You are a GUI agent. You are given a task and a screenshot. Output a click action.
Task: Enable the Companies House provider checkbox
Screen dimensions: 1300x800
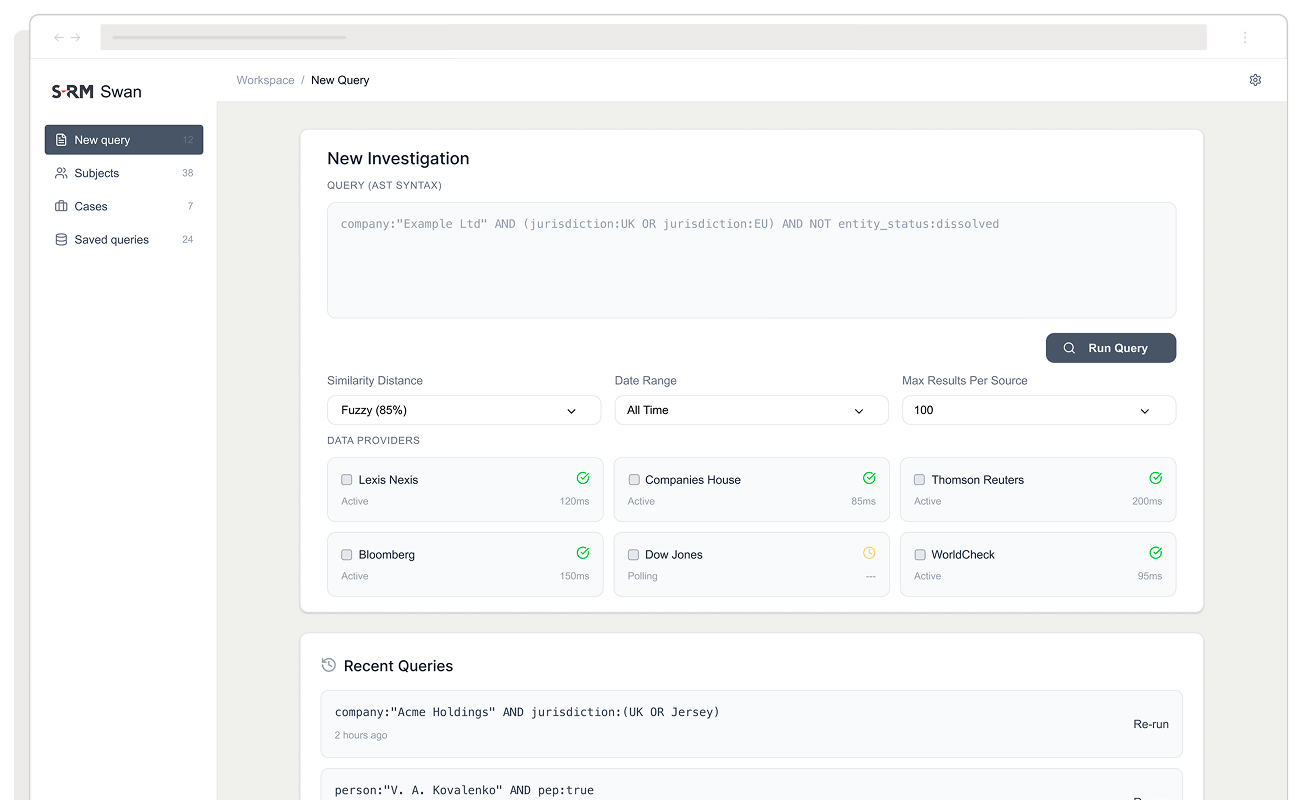[x=634, y=480]
